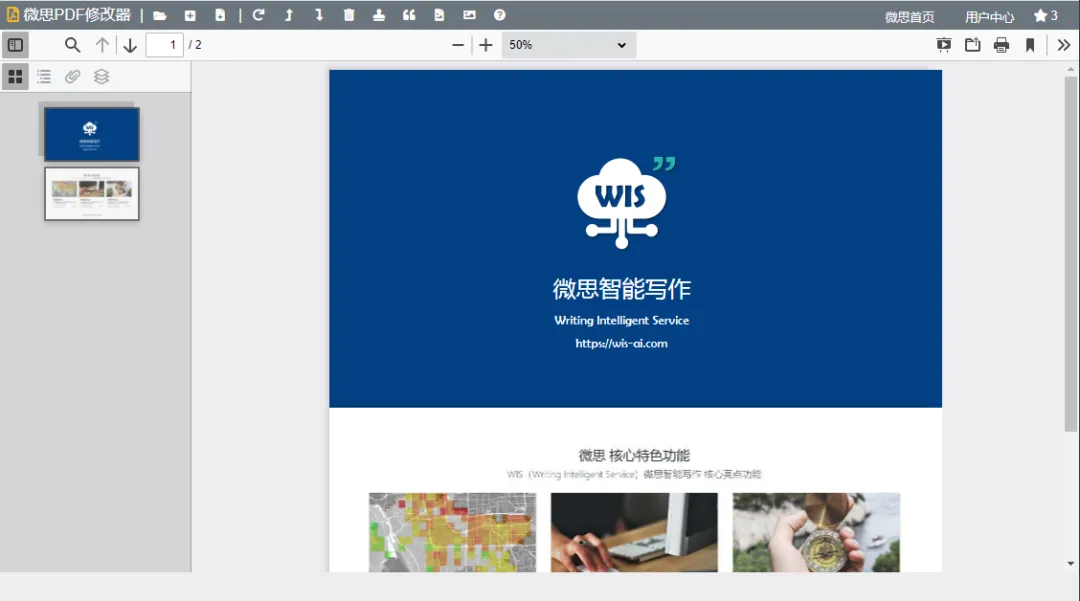The image size is (1080, 601).
Task: Click the scrollbar down arrow
Action: 1070,563
